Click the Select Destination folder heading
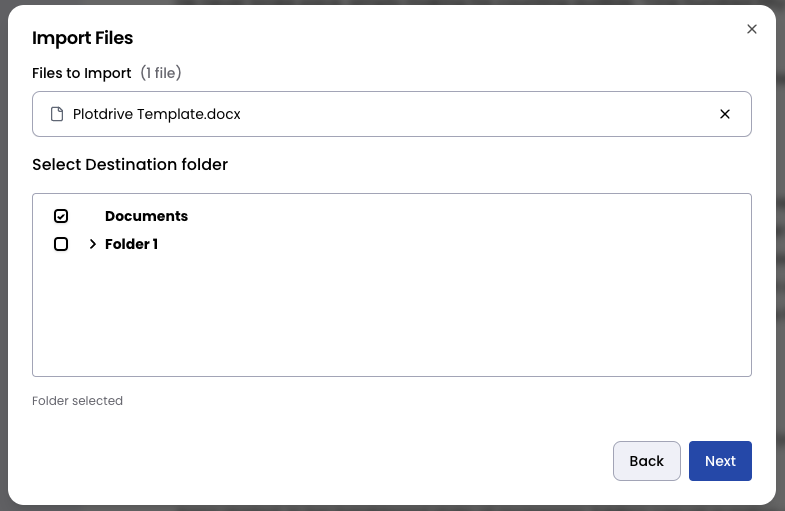 coord(130,164)
